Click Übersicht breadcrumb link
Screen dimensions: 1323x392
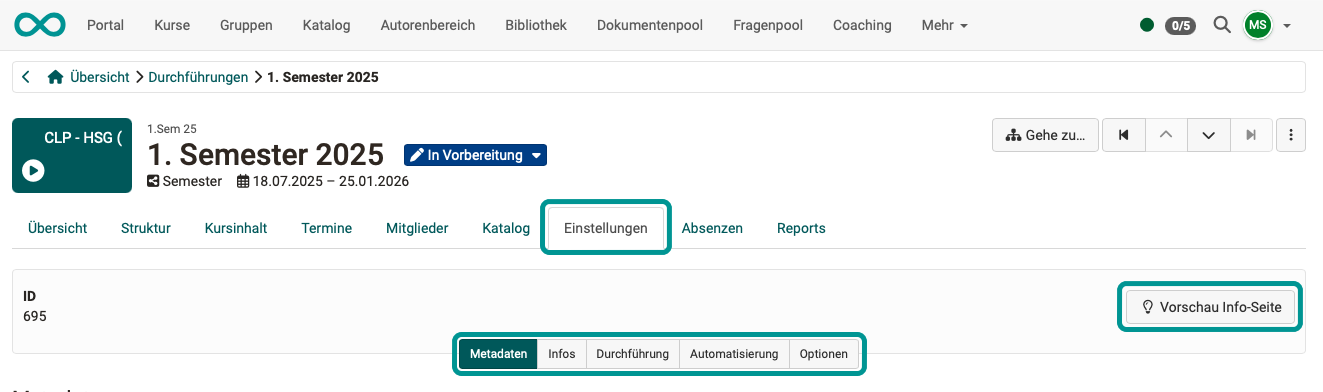100,77
